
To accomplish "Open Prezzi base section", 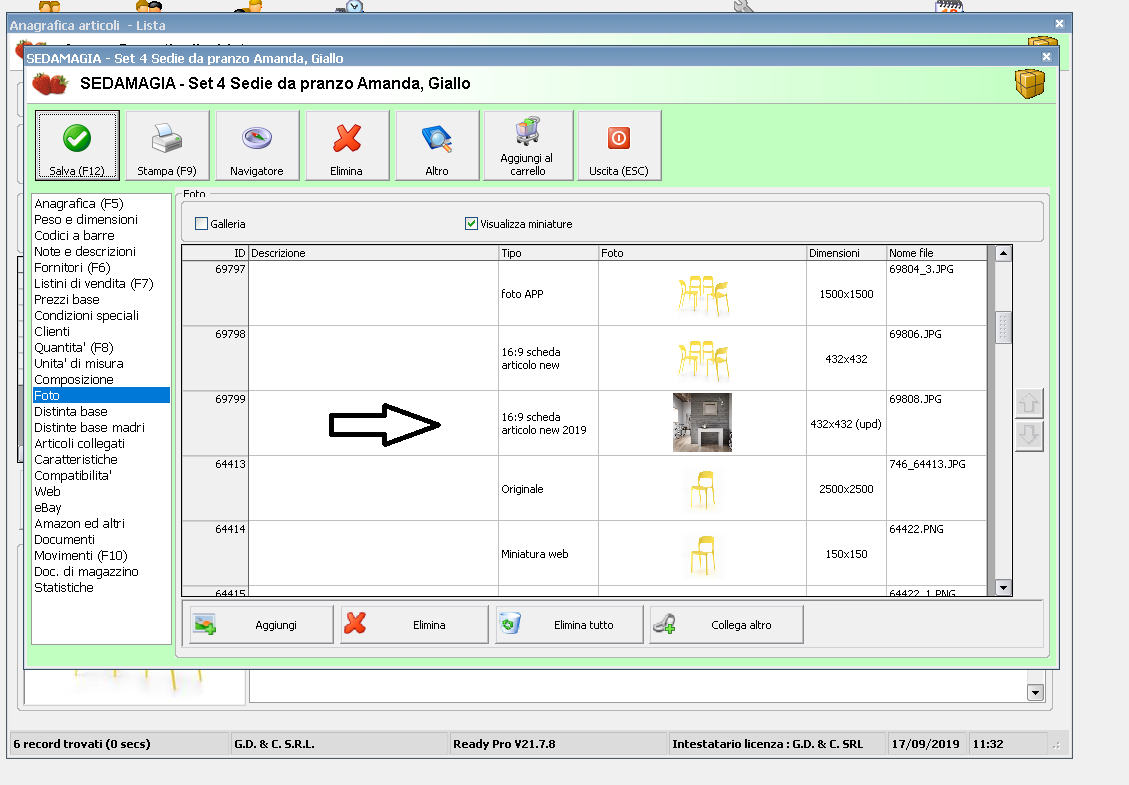I will point(67,300).
